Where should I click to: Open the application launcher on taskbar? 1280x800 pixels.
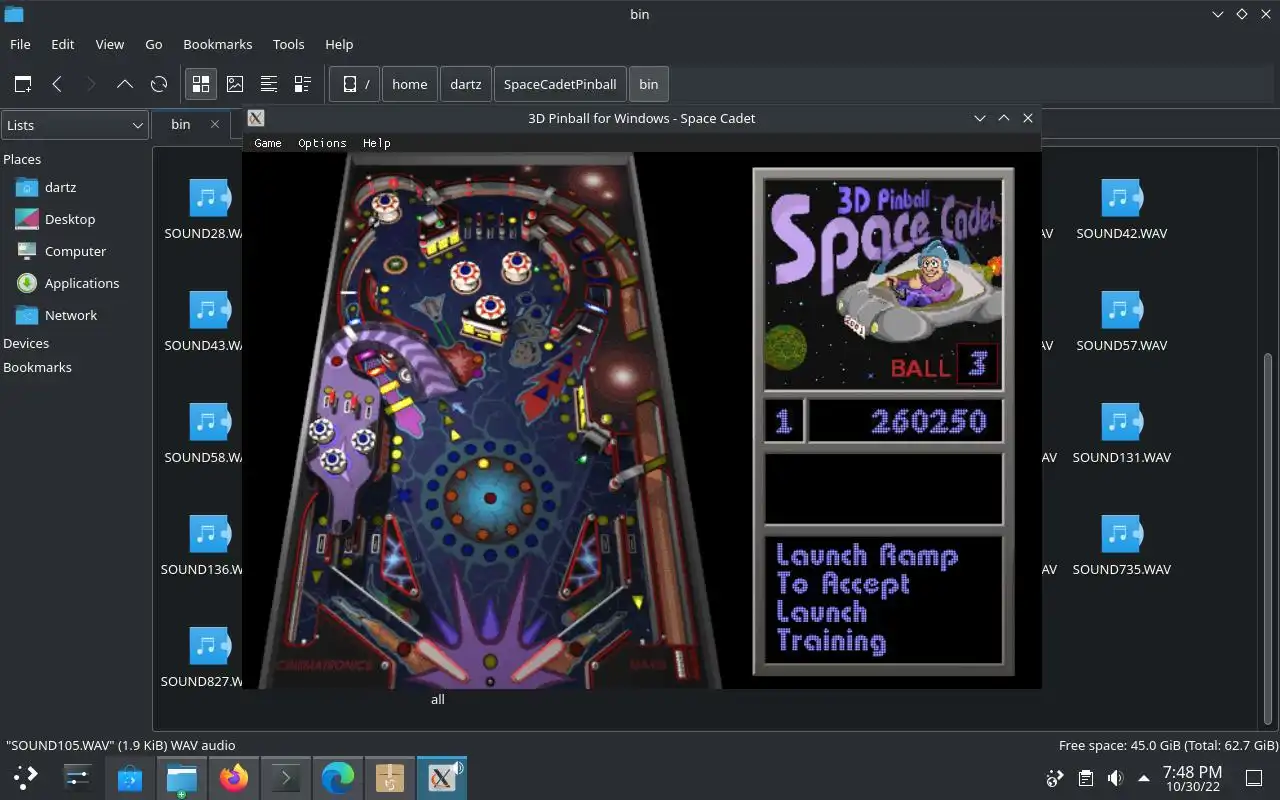[26, 776]
